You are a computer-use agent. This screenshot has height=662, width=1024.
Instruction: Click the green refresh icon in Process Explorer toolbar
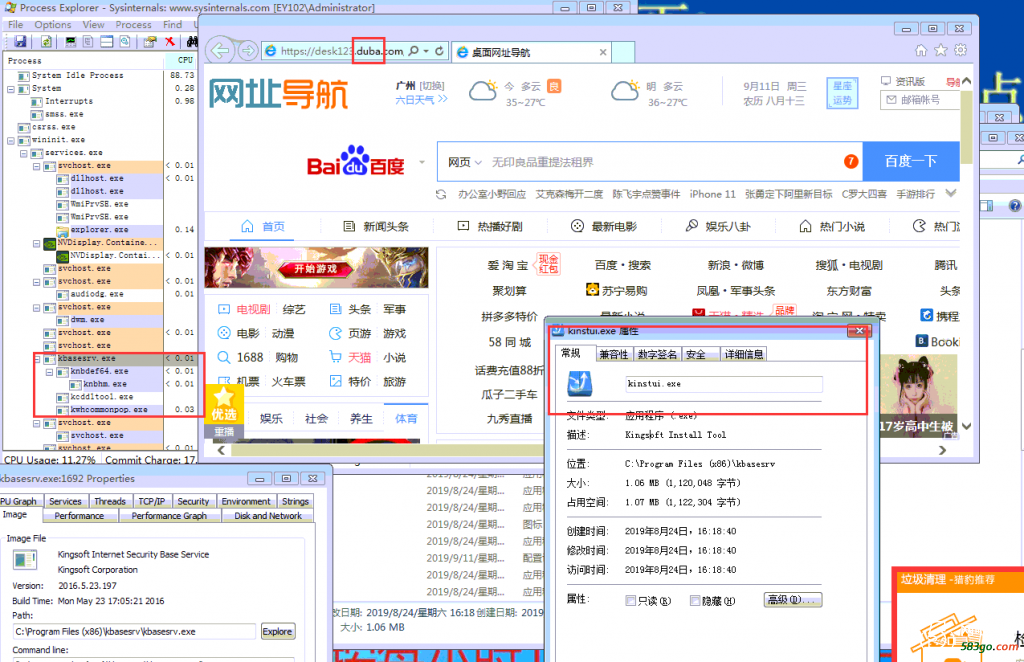[46, 41]
